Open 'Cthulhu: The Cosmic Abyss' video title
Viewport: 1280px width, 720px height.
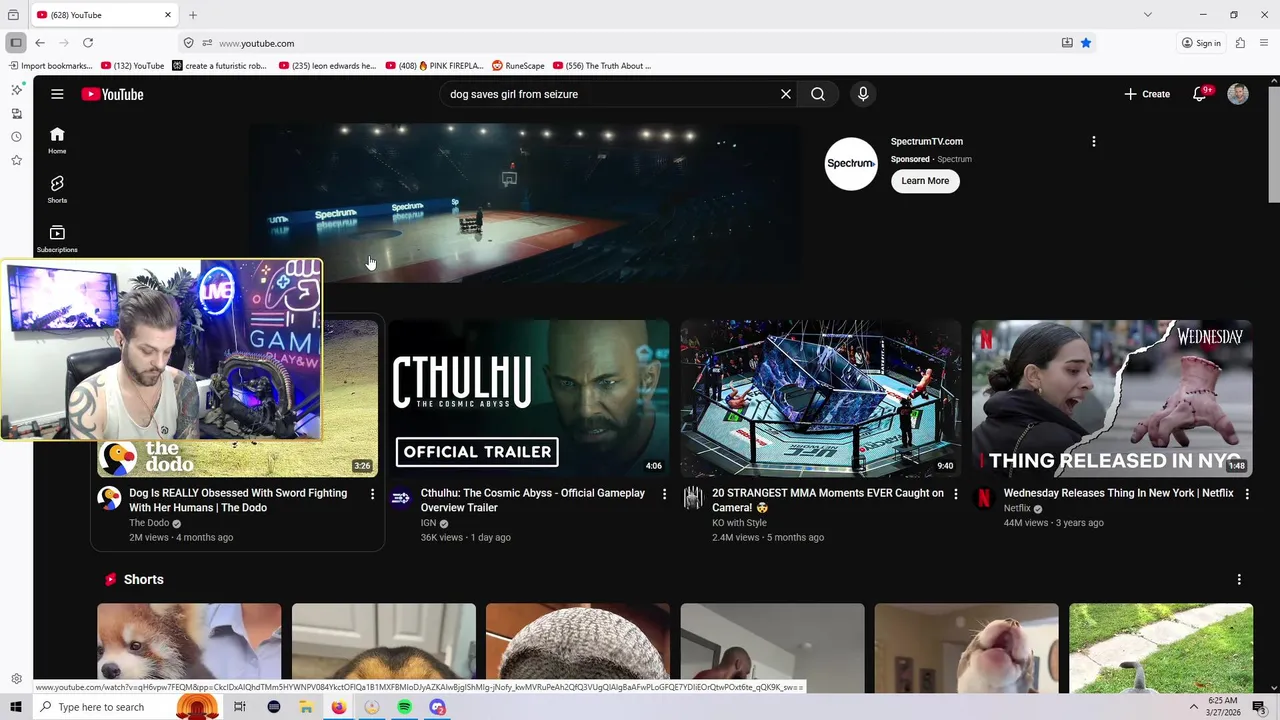533,500
